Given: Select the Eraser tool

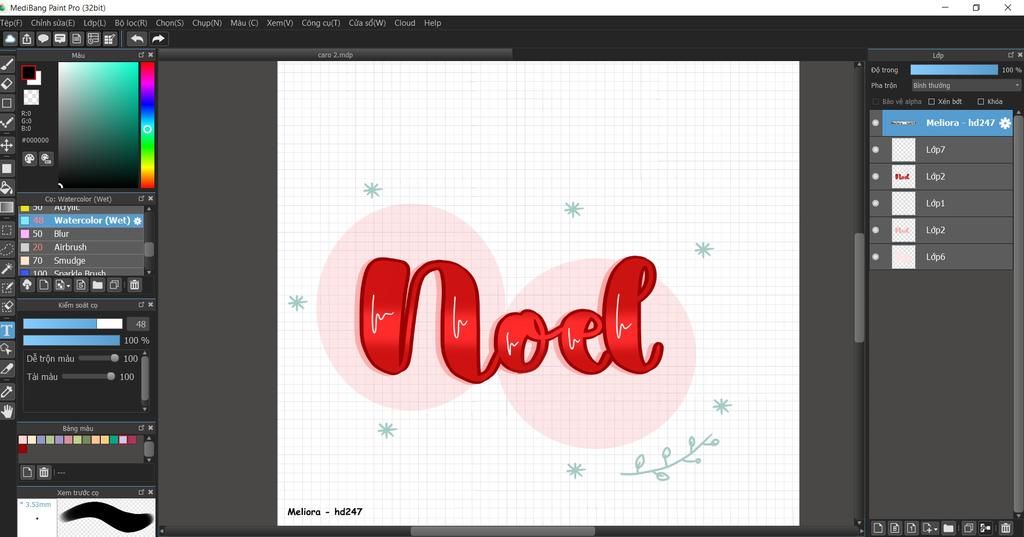Looking at the screenshot, I should [7, 84].
